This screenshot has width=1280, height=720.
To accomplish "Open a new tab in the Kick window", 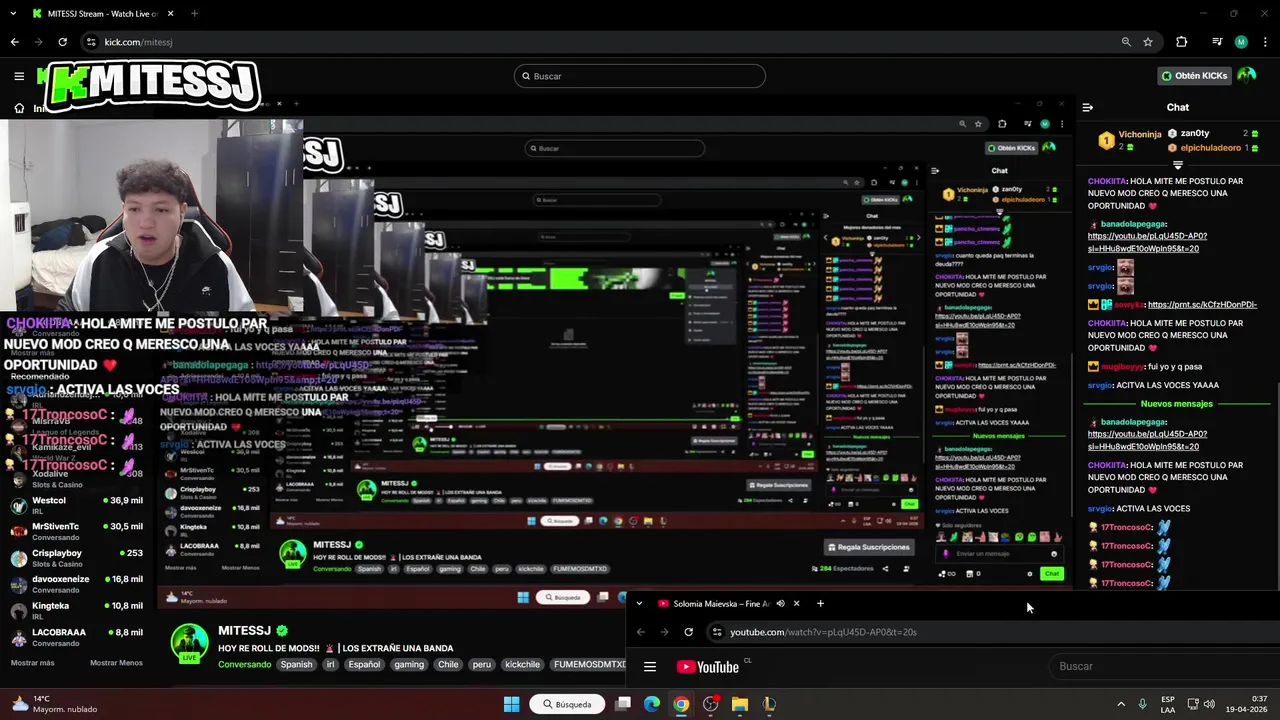I will pos(194,13).
